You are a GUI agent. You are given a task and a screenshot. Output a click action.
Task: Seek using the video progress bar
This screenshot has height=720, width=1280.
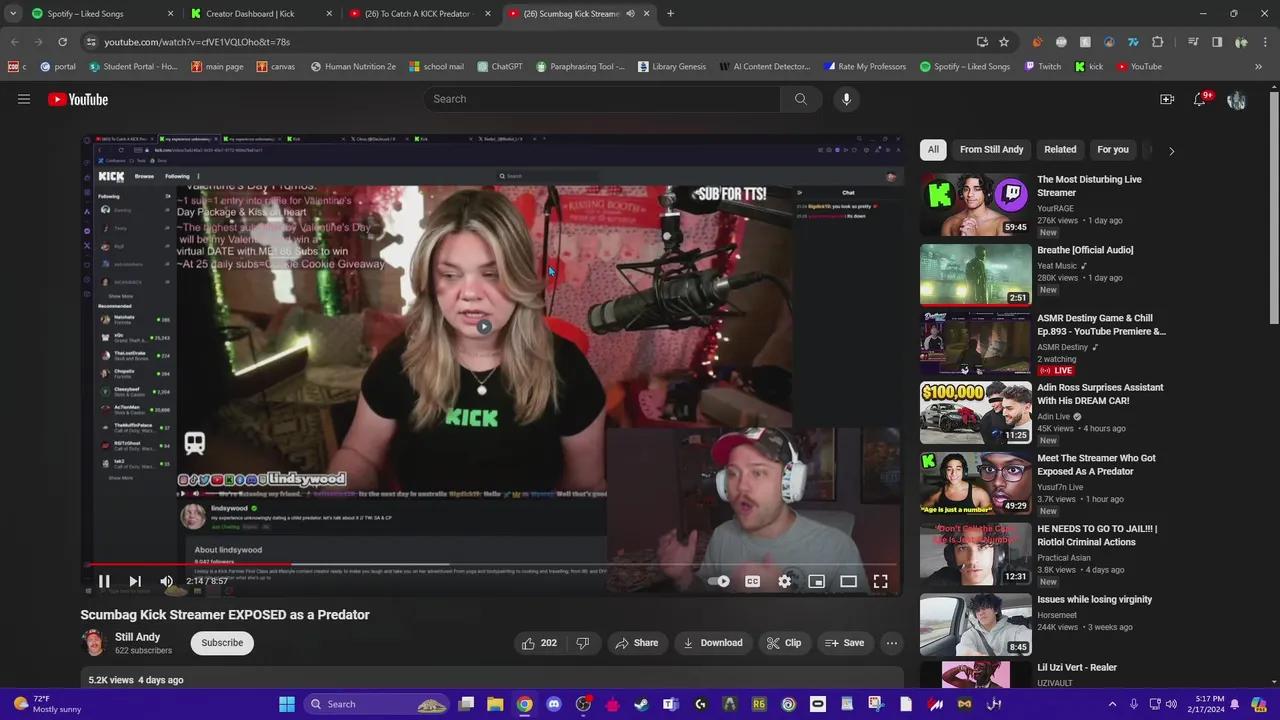[490, 564]
